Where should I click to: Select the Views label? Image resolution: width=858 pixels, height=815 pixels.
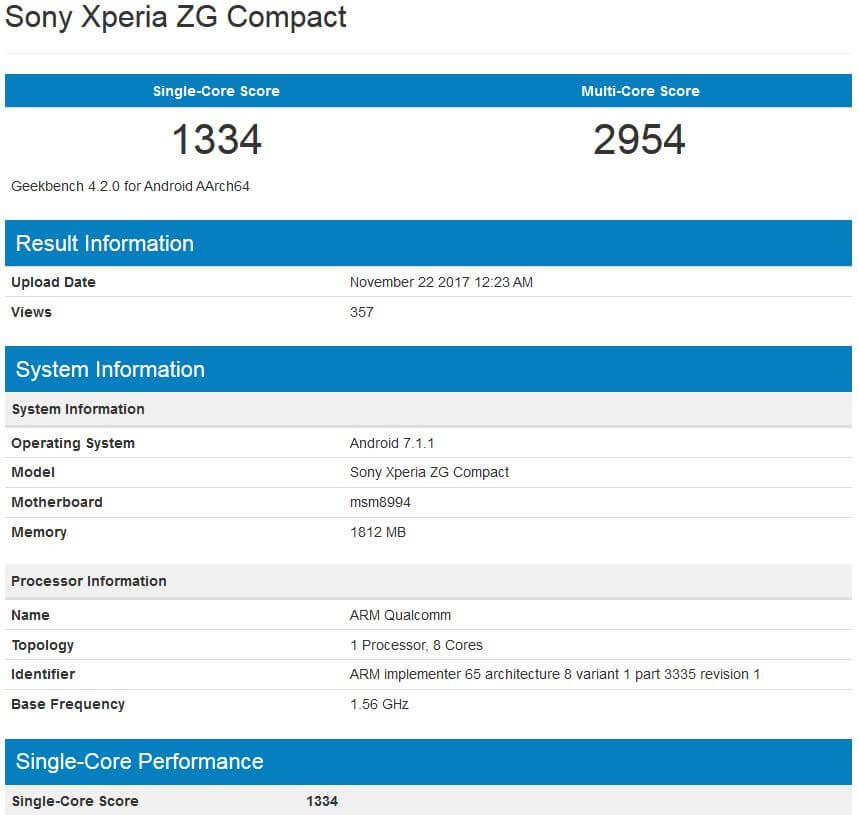pos(31,312)
